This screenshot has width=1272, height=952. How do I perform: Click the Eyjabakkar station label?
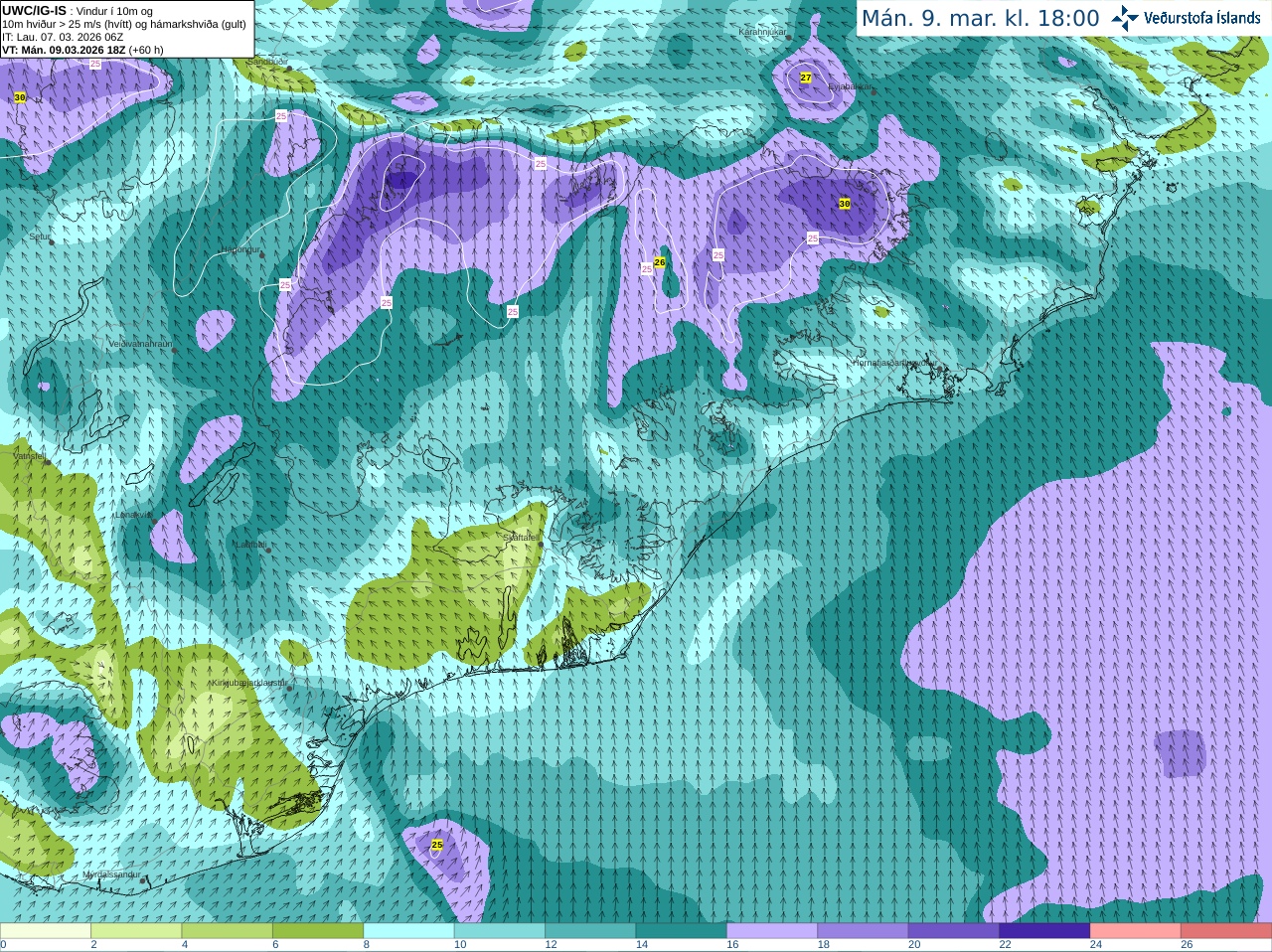[x=850, y=87]
